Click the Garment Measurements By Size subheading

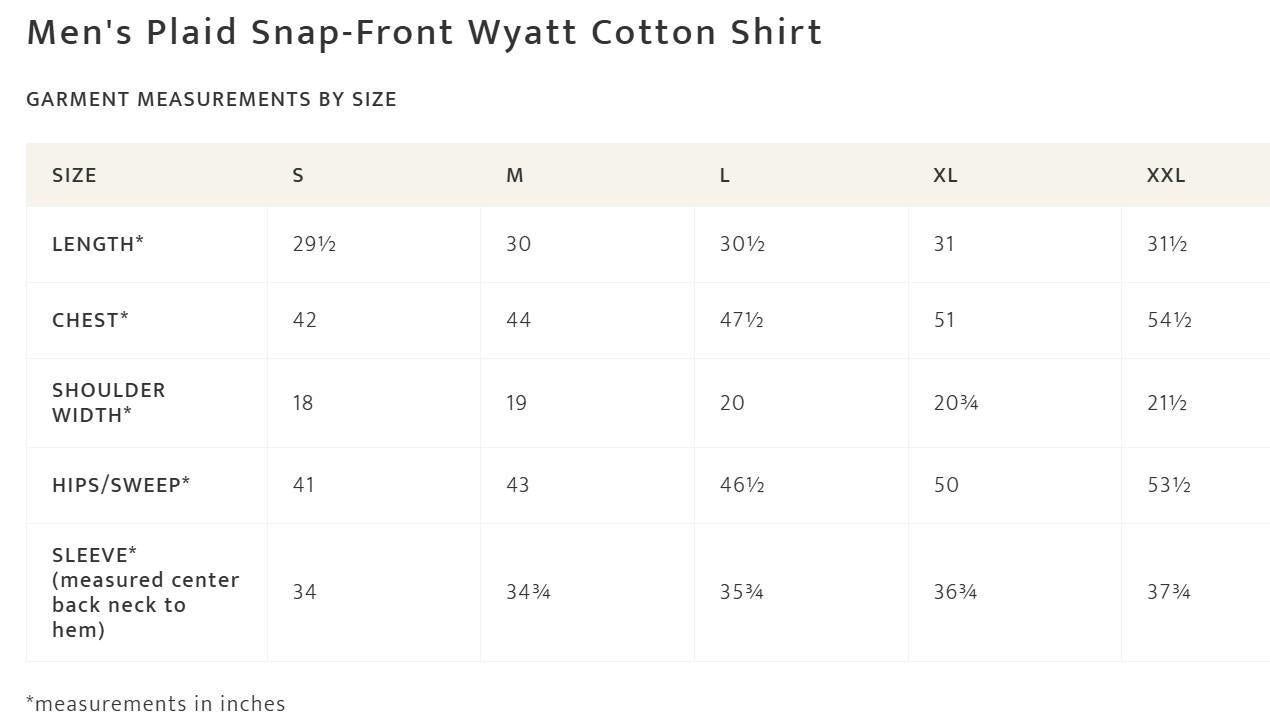tap(211, 99)
